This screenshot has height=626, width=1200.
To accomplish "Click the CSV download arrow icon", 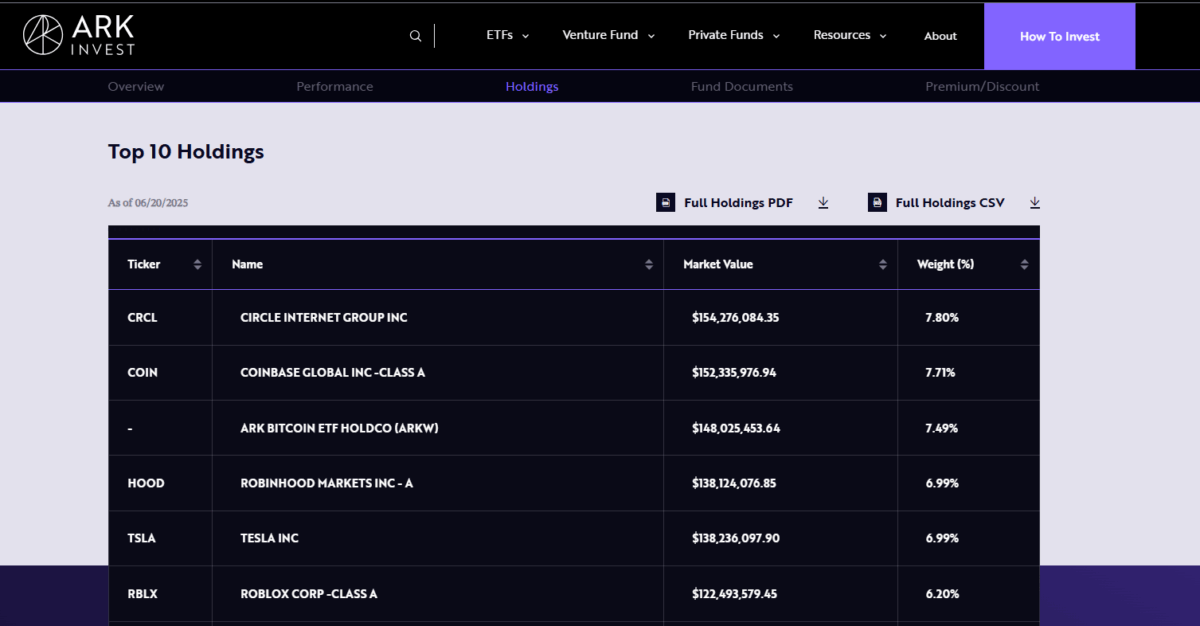I will pos(1035,202).
